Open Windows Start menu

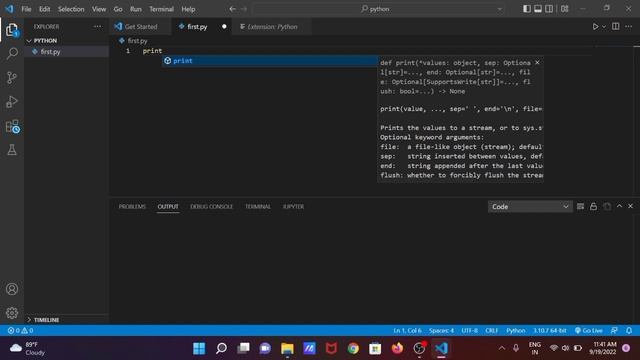coord(199,348)
